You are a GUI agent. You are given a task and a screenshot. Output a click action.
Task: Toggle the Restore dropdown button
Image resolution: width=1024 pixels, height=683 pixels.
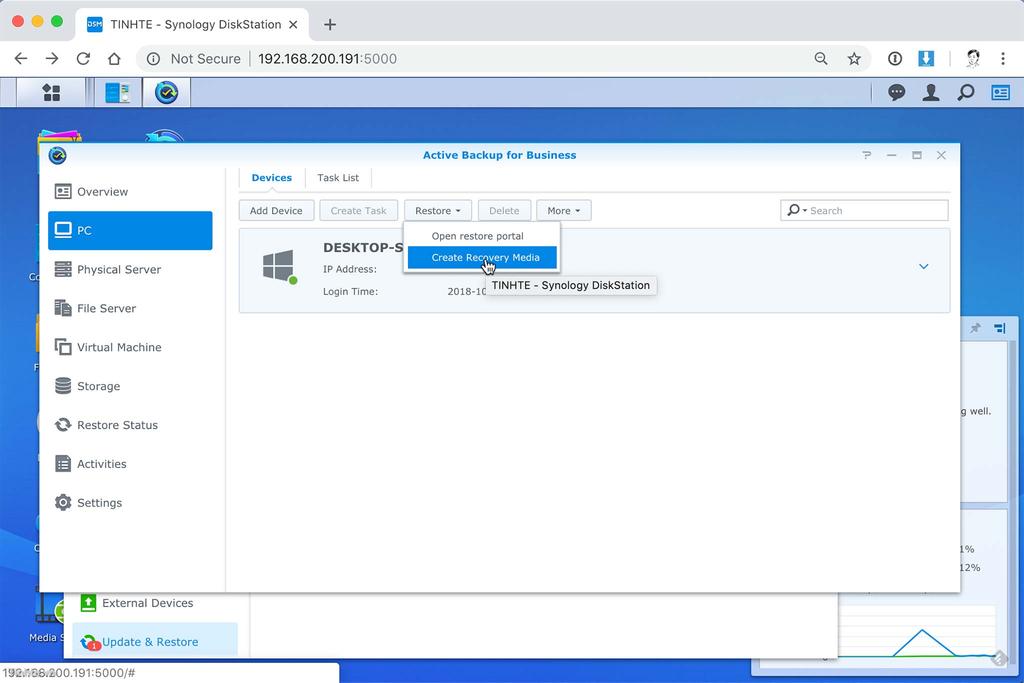(438, 210)
